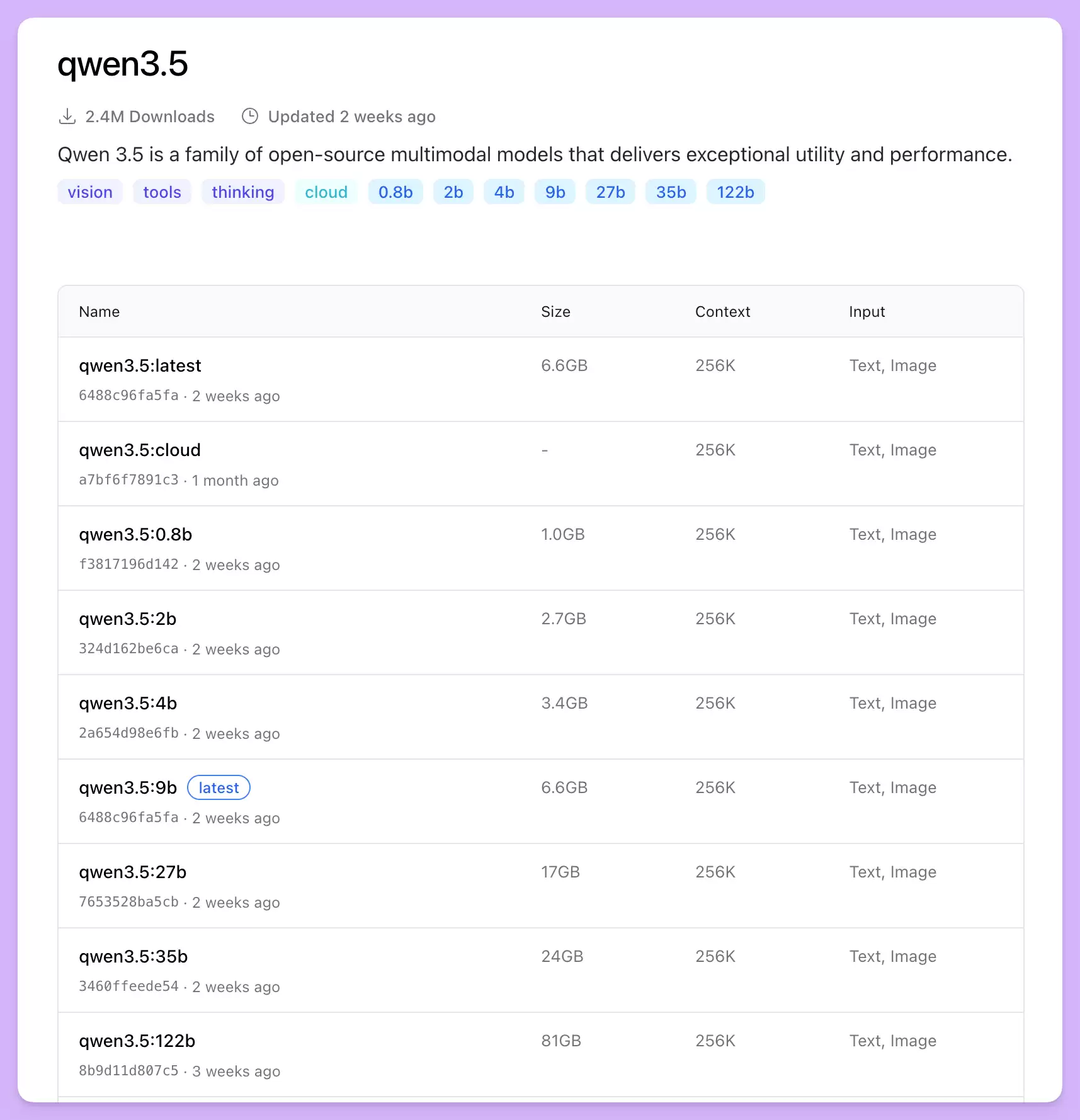Select the tools tag
The height and width of the screenshot is (1120, 1080).
tap(162, 192)
